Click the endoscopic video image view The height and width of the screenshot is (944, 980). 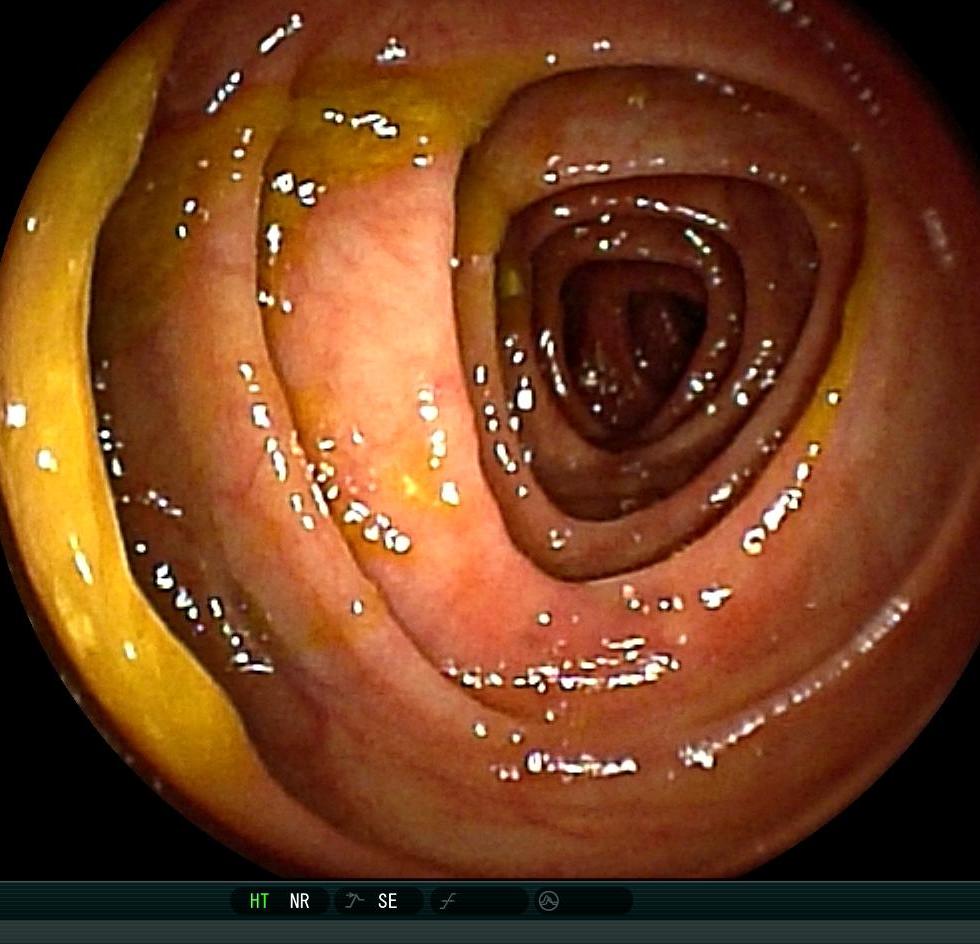tap(490, 438)
